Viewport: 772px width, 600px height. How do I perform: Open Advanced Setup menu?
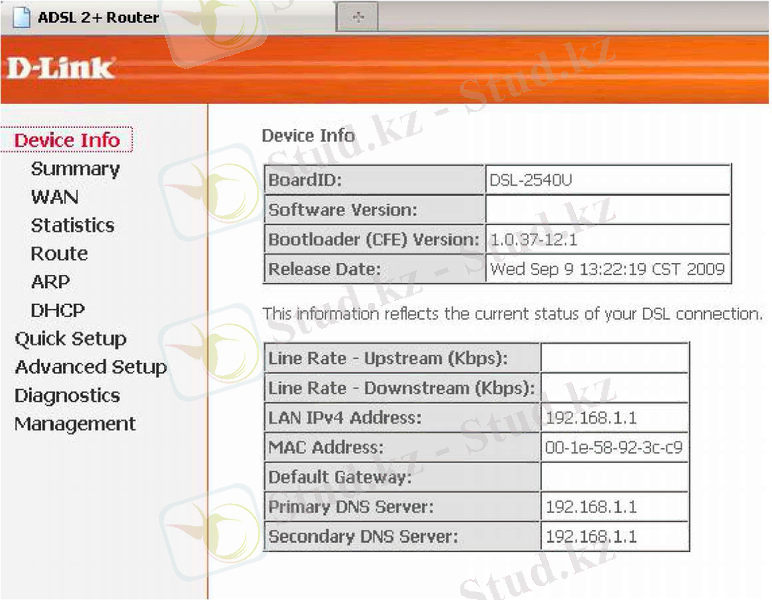91,367
